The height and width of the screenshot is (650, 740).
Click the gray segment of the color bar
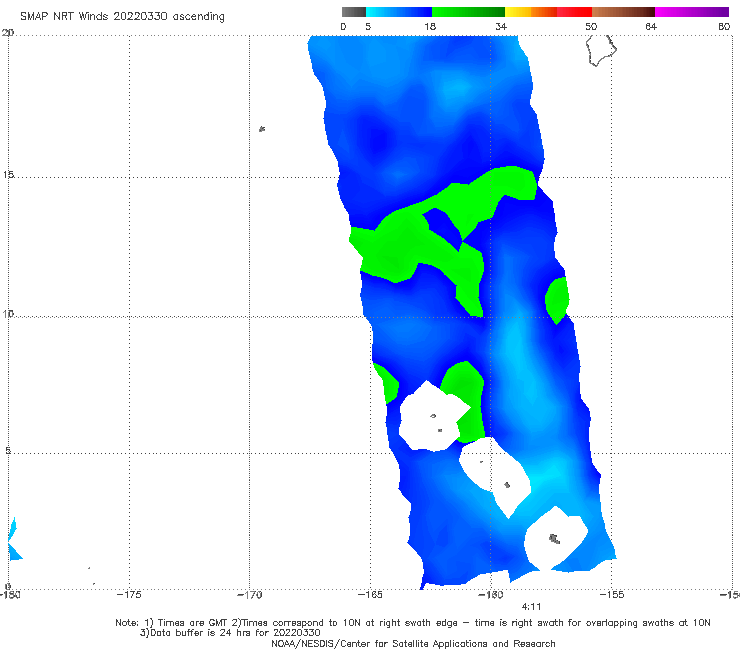[x=354, y=12]
